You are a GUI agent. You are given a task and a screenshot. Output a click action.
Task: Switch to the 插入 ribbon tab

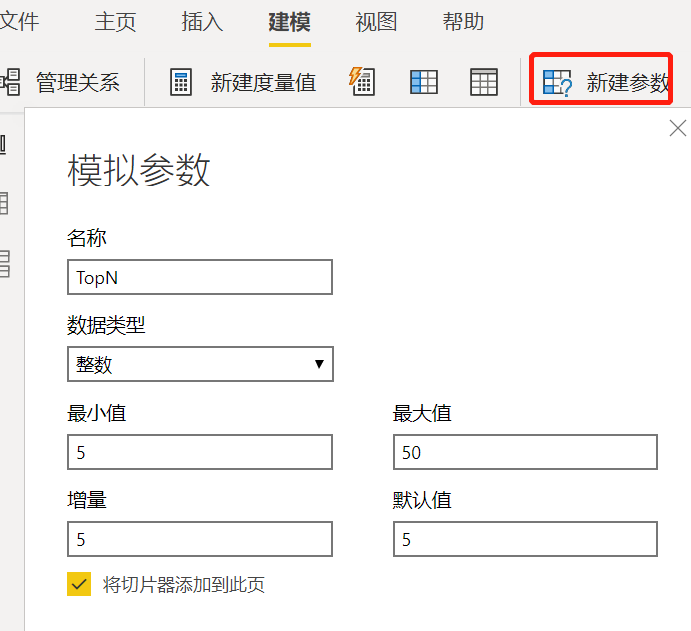tap(202, 22)
